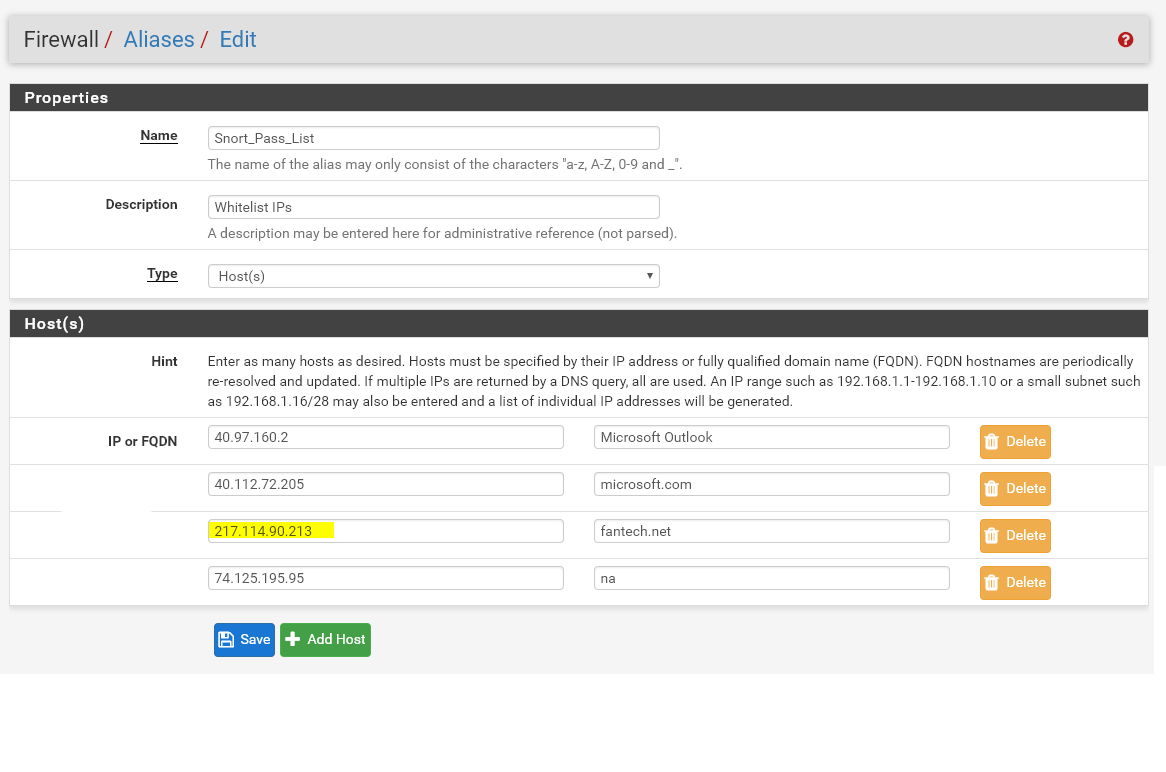Delete the fantech.net host entry
The width and height of the screenshot is (1166, 772).
click(1014, 535)
